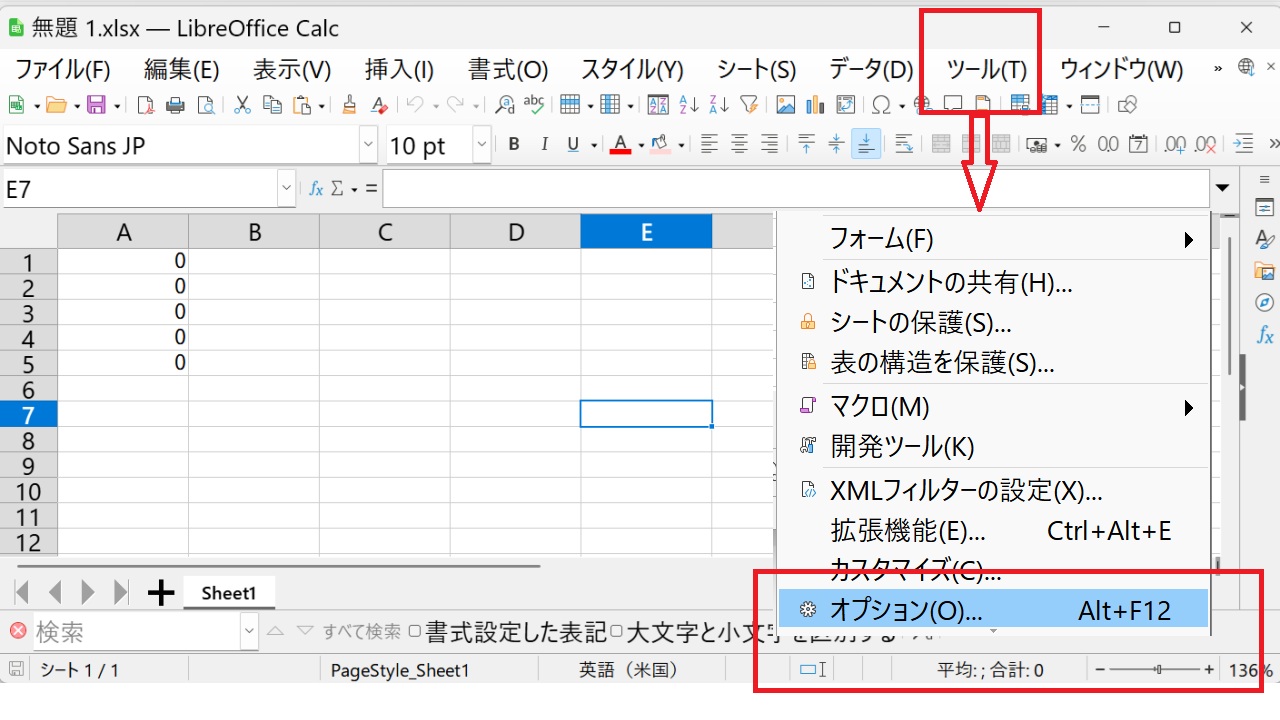Screen dimensions: 1280x720
Task: Toggle Bold formatting
Action: [514, 145]
